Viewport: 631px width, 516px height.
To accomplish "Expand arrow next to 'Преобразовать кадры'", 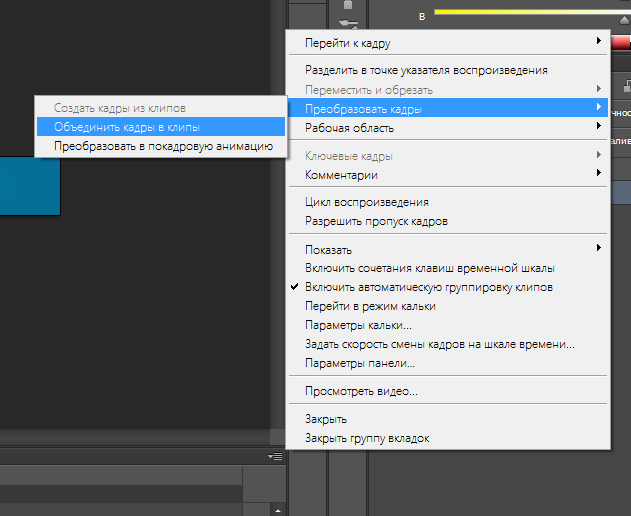I will [599, 107].
